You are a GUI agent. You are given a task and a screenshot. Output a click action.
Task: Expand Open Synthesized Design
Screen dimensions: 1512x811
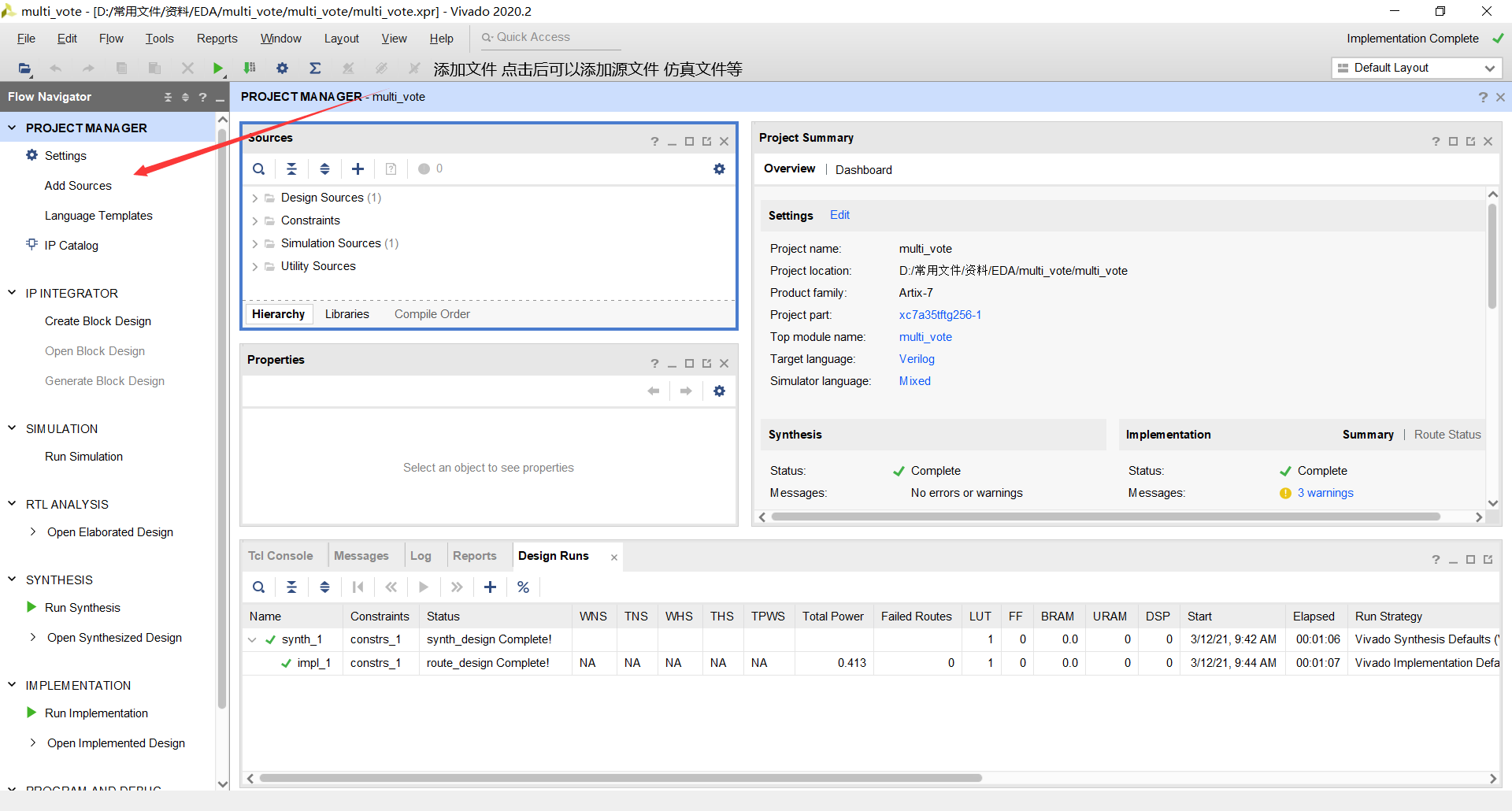32,637
